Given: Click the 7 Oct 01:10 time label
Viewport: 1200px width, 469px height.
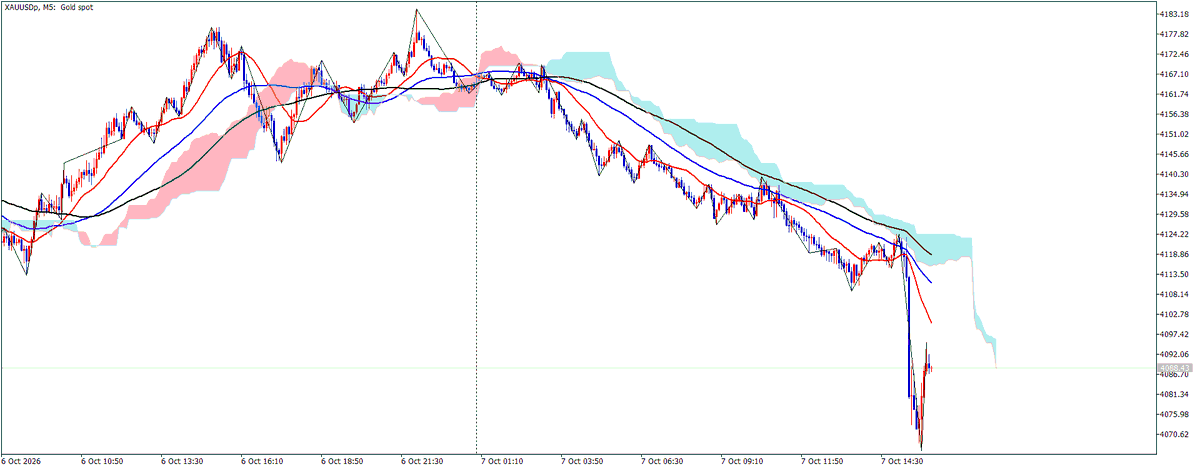Looking at the screenshot, I should point(503,462).
